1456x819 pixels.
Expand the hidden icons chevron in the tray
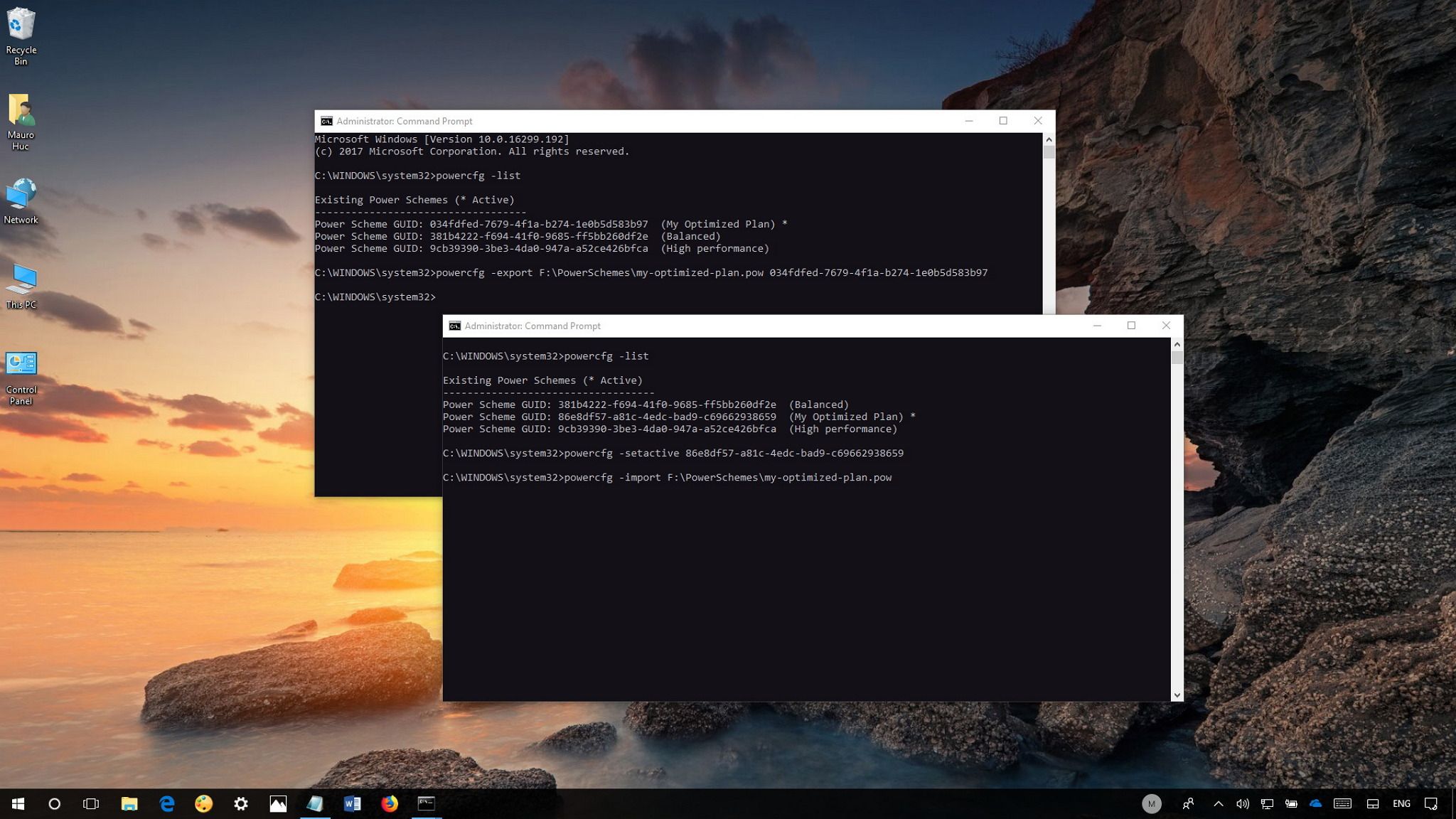click(1219, 804)
